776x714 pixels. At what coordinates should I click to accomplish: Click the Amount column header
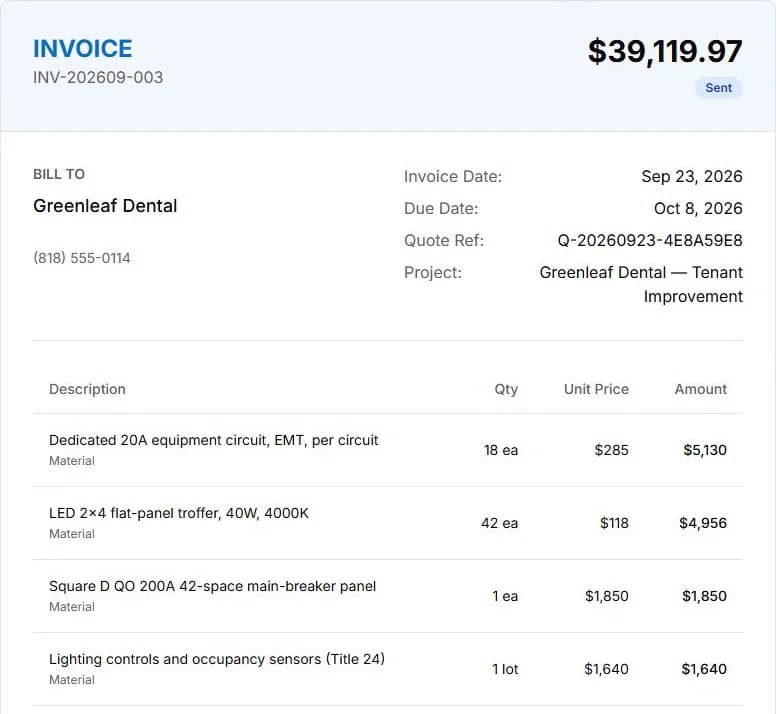click(701, 389)
